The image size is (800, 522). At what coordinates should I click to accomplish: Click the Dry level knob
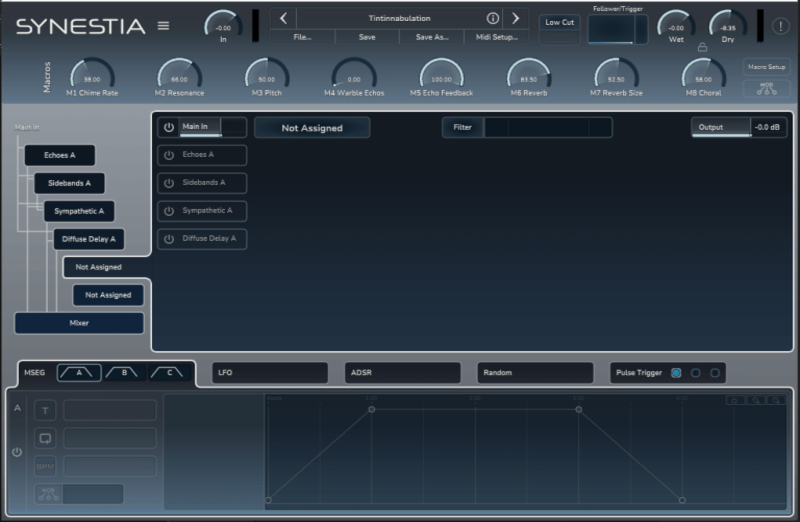[728, 26]
